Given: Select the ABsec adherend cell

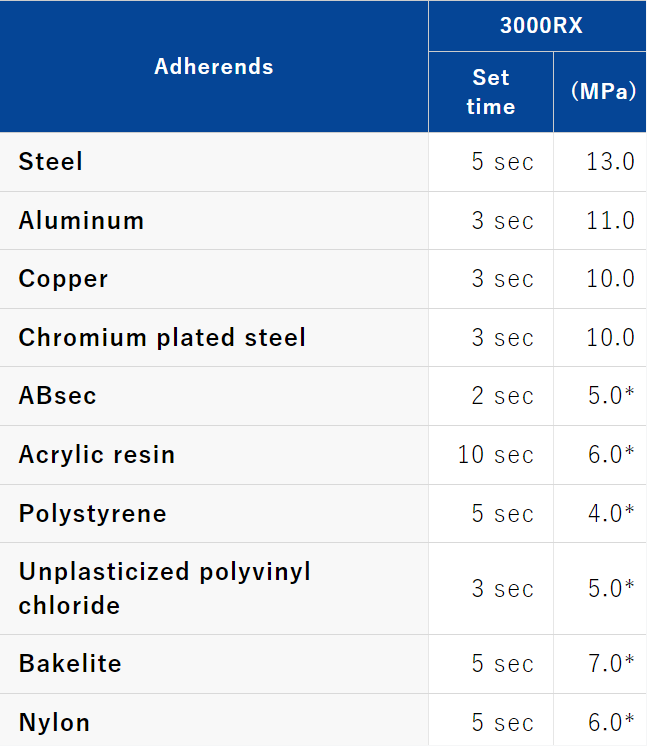Looking at the screenshot, I should [x=214, y=396].
